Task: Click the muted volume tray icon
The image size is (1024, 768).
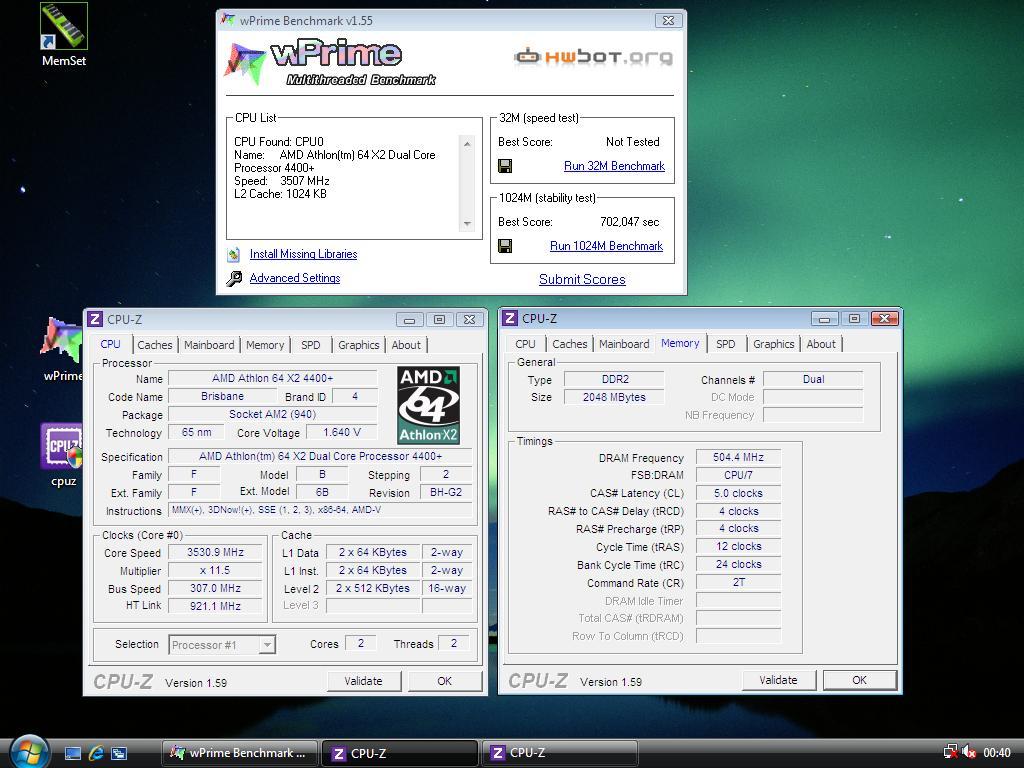Action: 968,752
